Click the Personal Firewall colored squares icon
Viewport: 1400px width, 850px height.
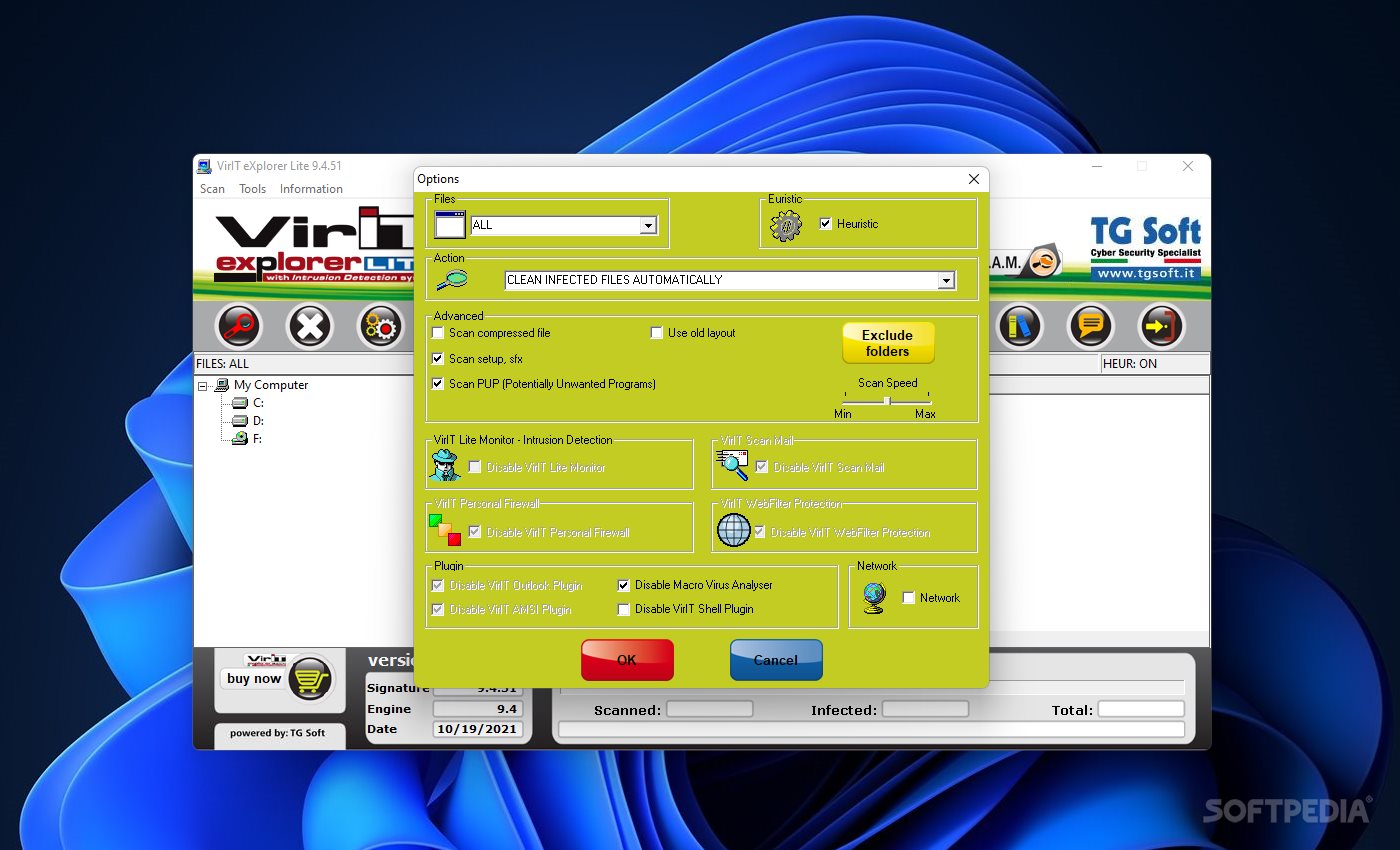pyautogui.click(x=445, y=530)
